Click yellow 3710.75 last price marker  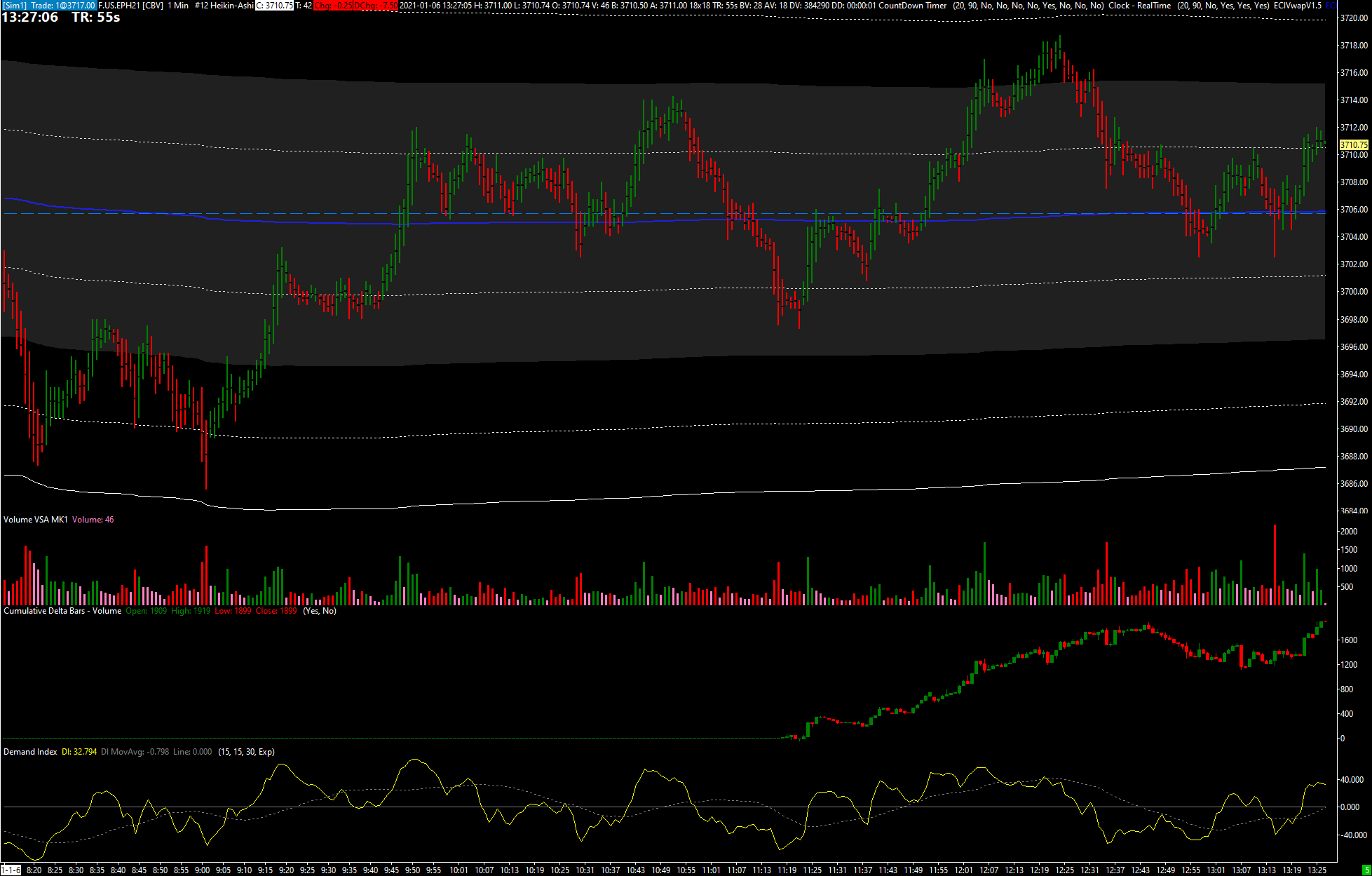[x=1353, y=144]
